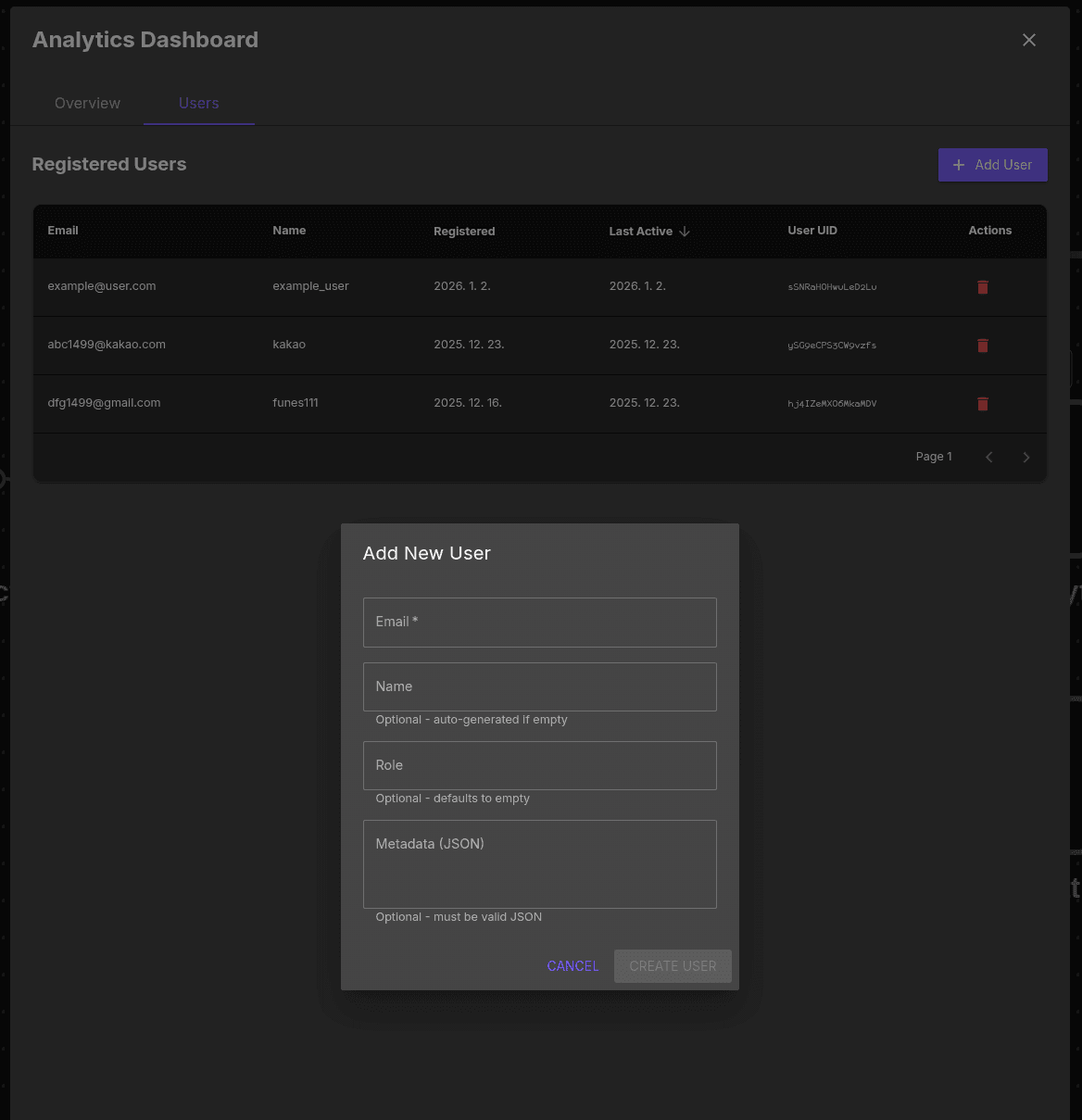Delete the funes111 user row
Viewport: 1082px width, 1120px height.
(982, 404)
